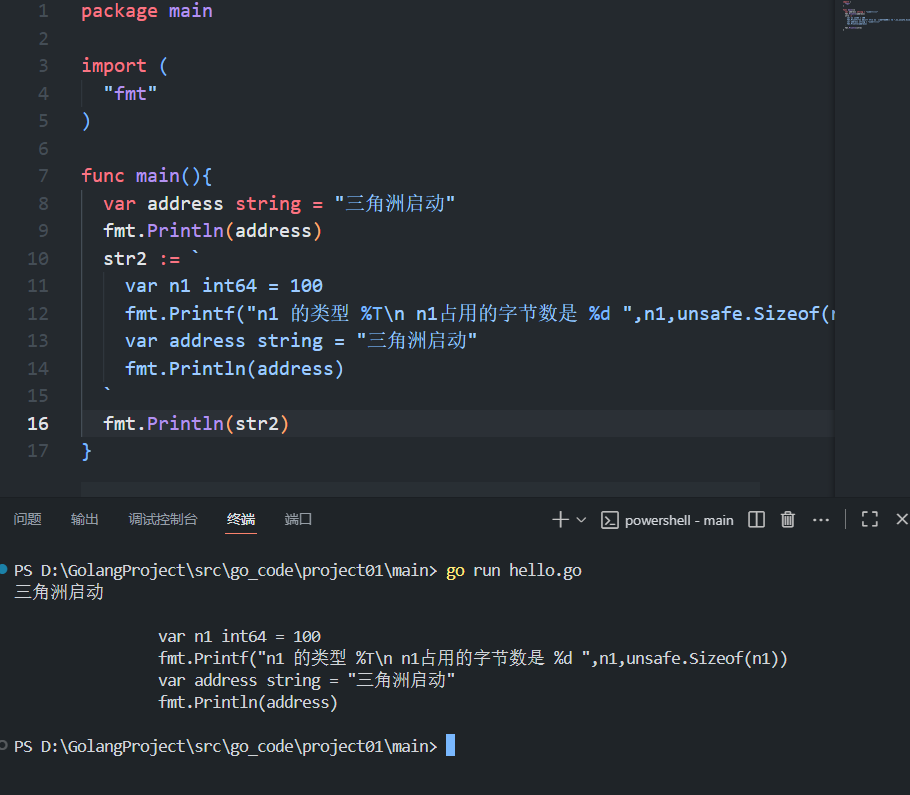The width and height of the screenshot is (910, 795).
Task: Split the terminal with the split icon
Action: tap(757, 519)
